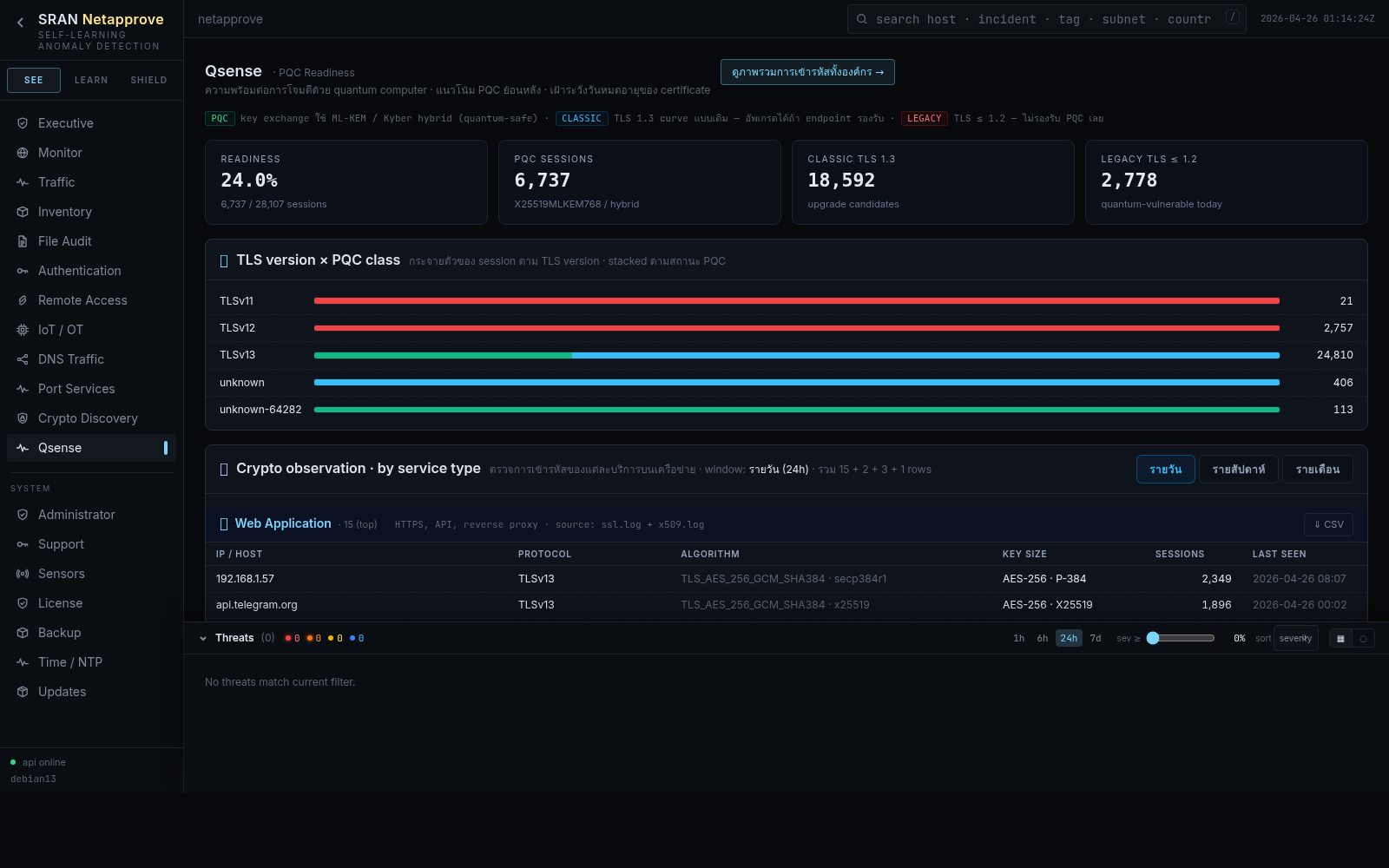Collapse the Threats section chevron
The height and width of the screenshot is (868, 1389).
[203, 637]
